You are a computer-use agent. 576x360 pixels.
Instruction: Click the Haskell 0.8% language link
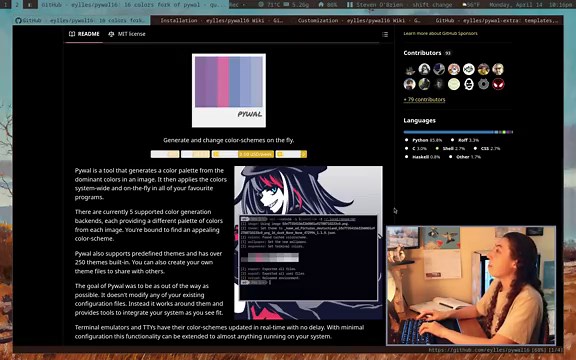click(422, 157)
